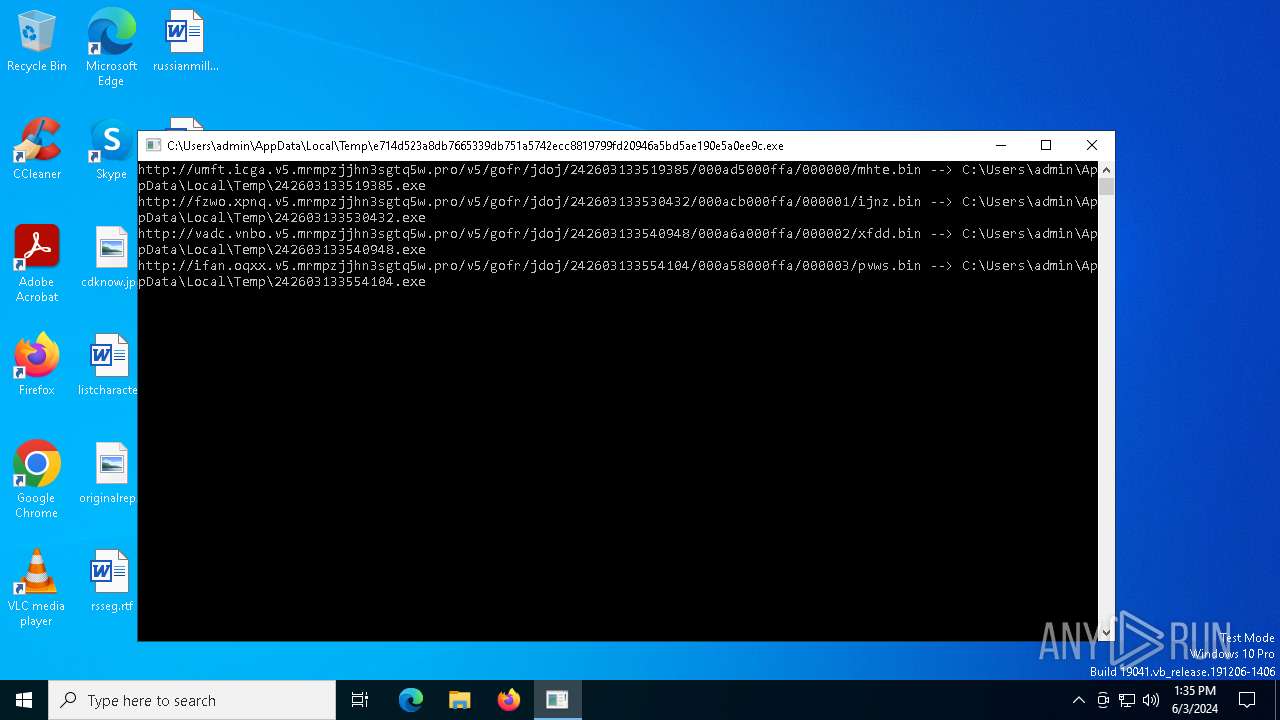
Task: Click path ending 242603133530432.exe
Action: [x=282, y=218]
